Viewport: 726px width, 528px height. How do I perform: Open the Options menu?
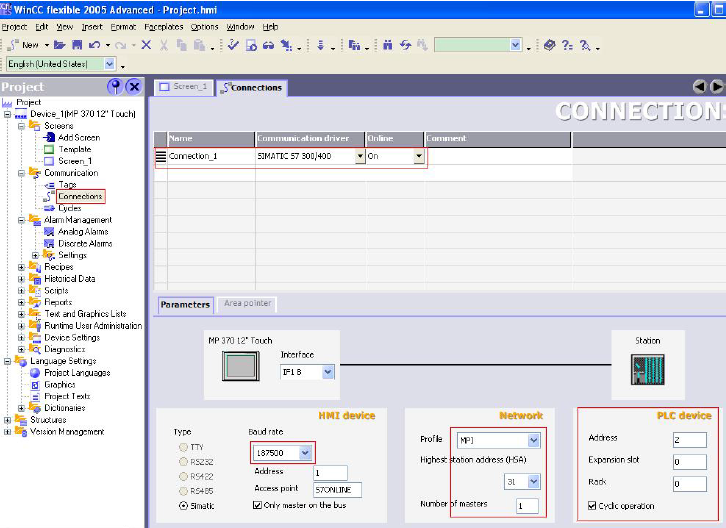click(204, 27)
